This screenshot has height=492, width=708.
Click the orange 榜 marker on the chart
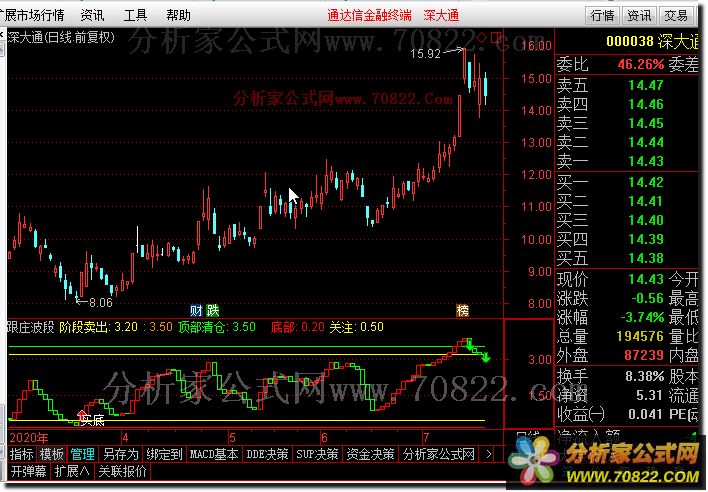click(x=462, y=311)
